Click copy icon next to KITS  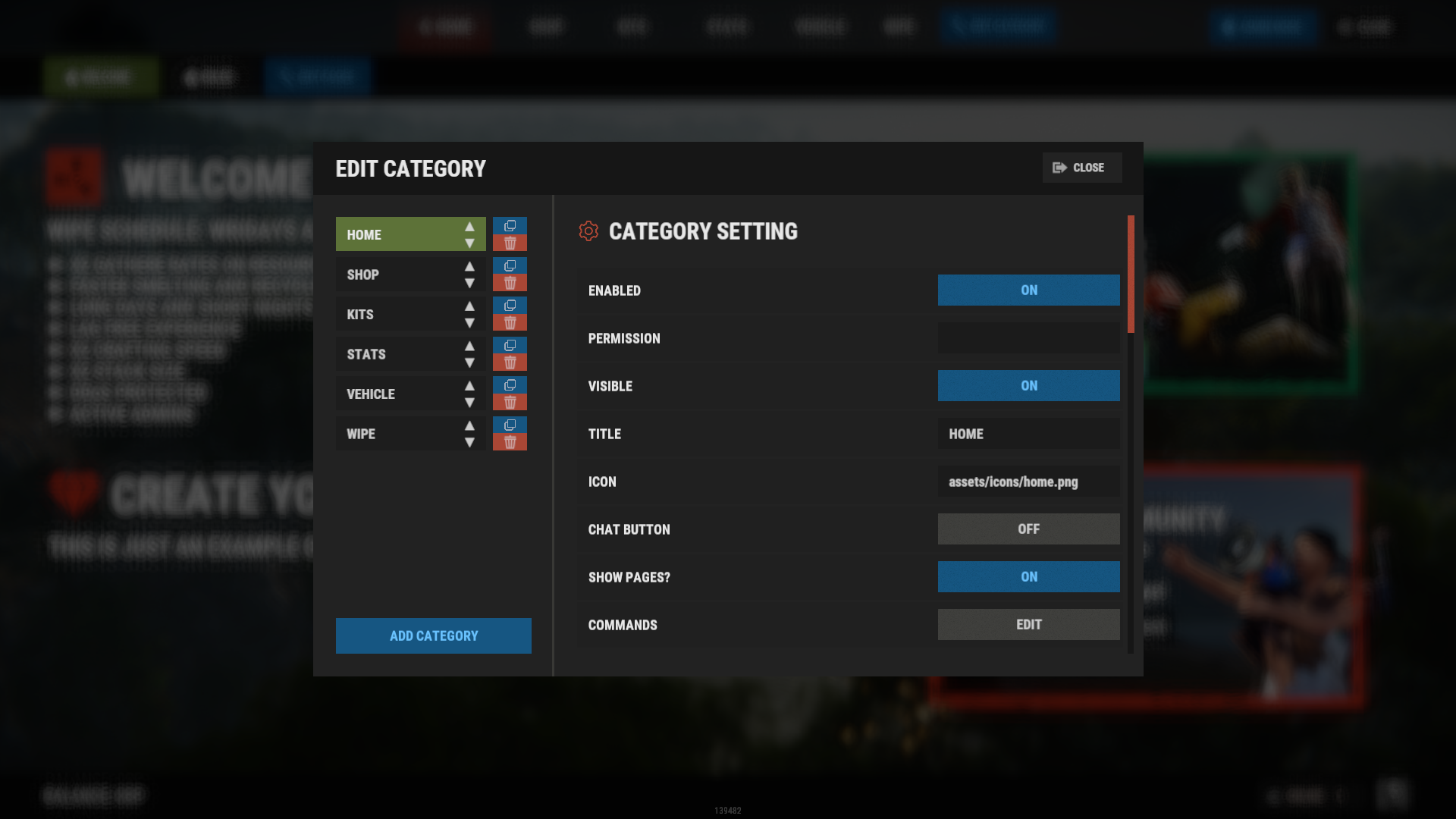[x=510, y=306]
